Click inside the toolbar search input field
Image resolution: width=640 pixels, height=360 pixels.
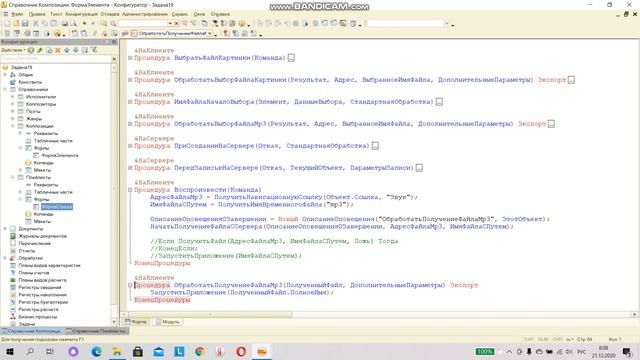[142, 24]
